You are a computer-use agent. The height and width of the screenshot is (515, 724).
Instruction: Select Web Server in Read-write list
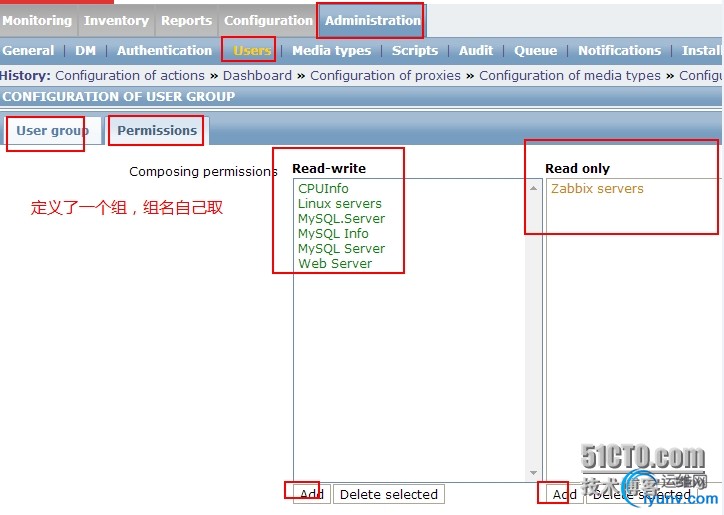click(335, 264)
